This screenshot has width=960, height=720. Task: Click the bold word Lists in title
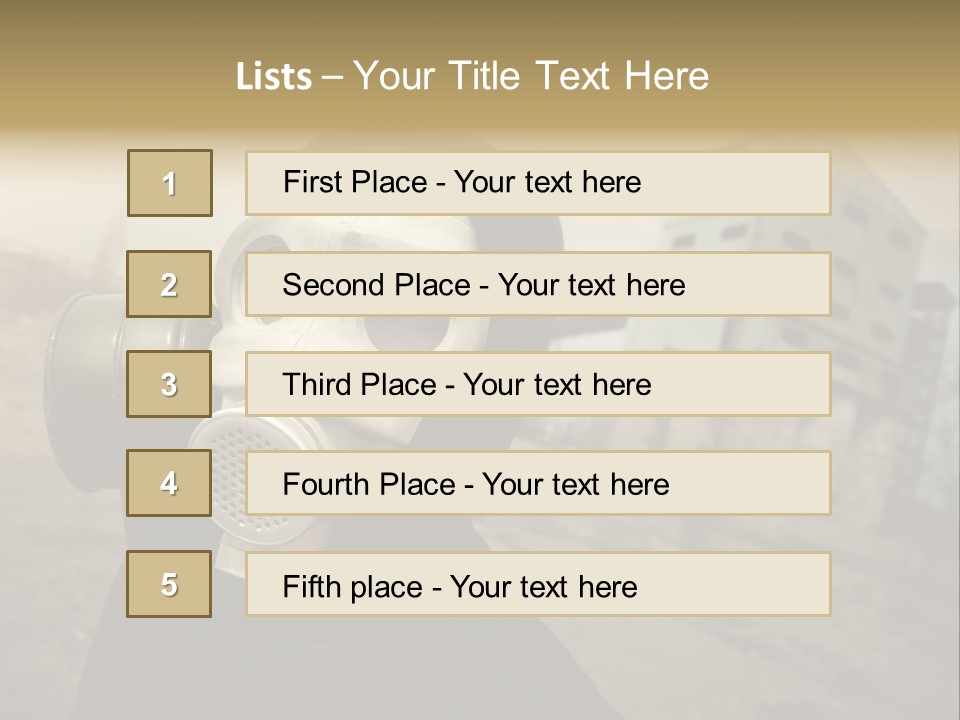pos(274,77)
